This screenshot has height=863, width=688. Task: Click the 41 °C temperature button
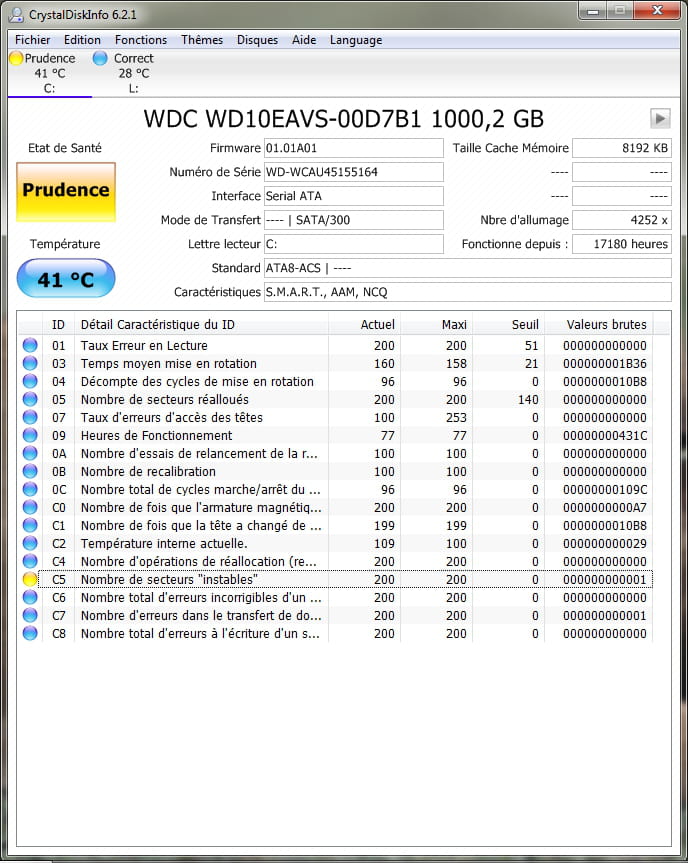click(x=66, y=278)
